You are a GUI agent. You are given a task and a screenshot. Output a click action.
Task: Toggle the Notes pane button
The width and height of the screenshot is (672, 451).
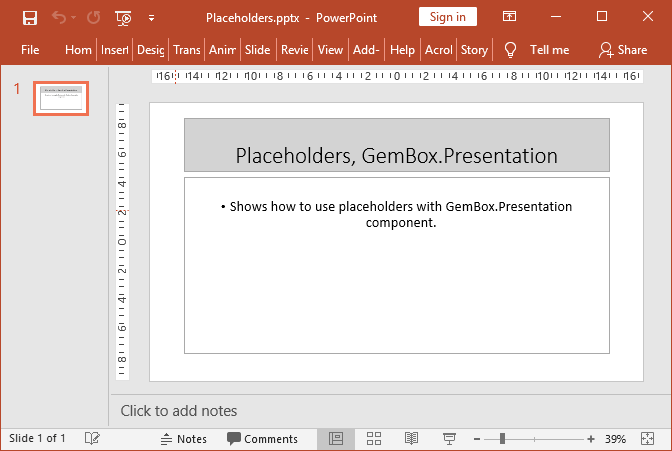click(x=183, y=439)
